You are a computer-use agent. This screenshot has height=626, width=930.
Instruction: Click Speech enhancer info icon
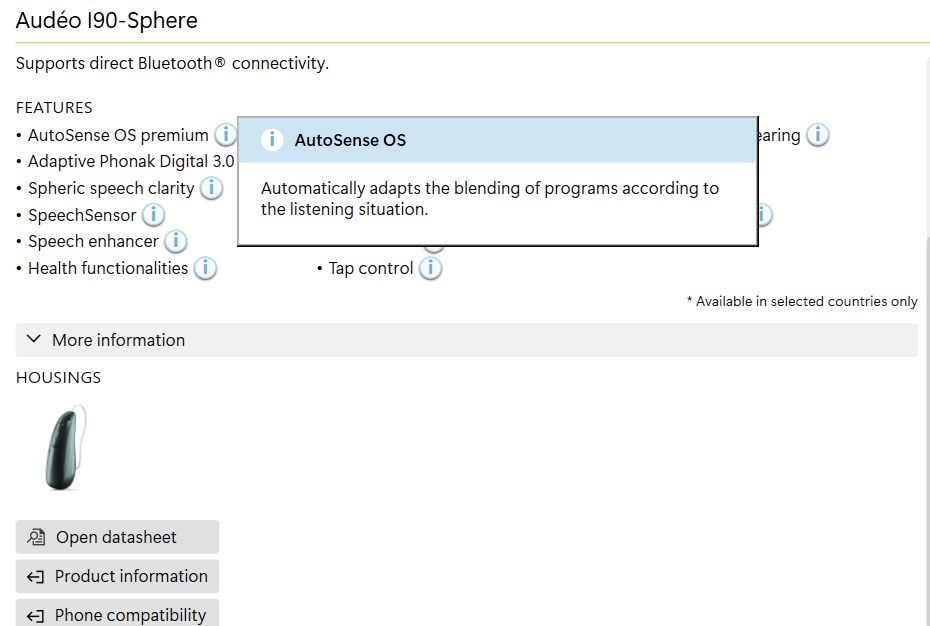point(176,241)
